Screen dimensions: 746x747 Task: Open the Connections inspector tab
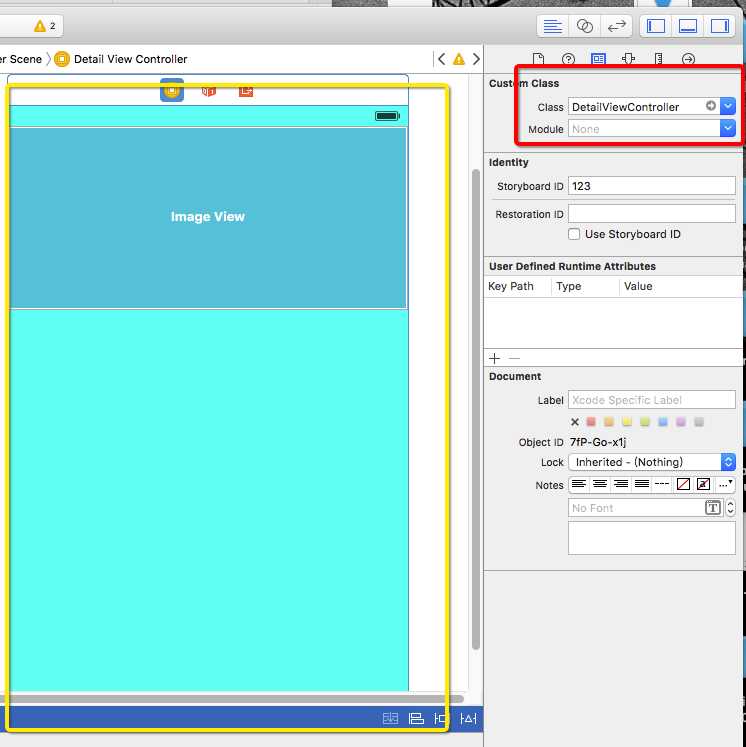(688, 59)
